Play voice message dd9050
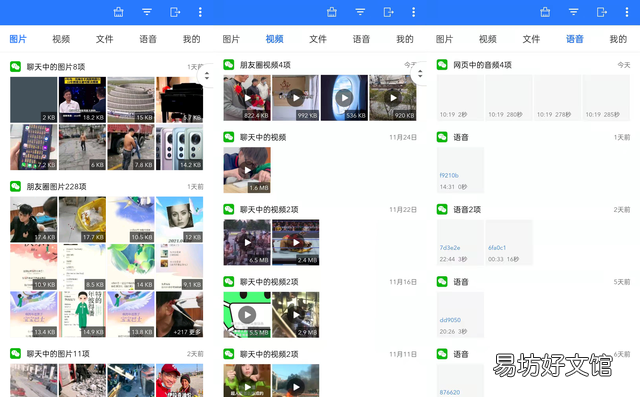Viewport: 640px width, 397px height. click(460, 315)
